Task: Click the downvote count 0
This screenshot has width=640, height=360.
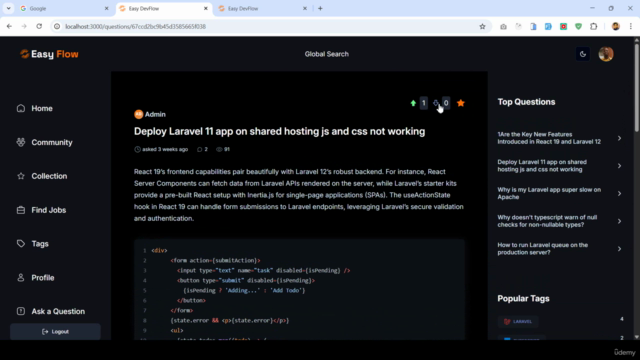Action: click(x=446, y=103)
